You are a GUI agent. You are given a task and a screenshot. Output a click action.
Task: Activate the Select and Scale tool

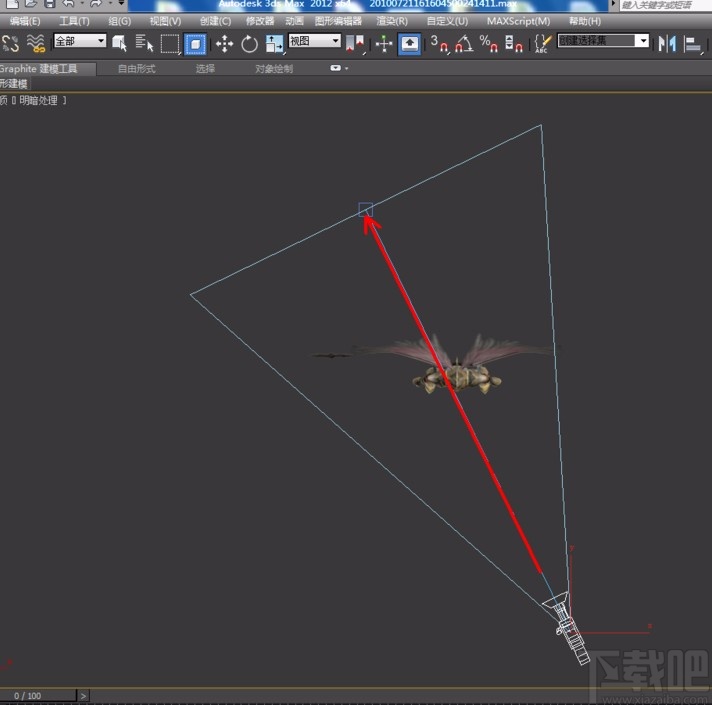click(274, 44)
